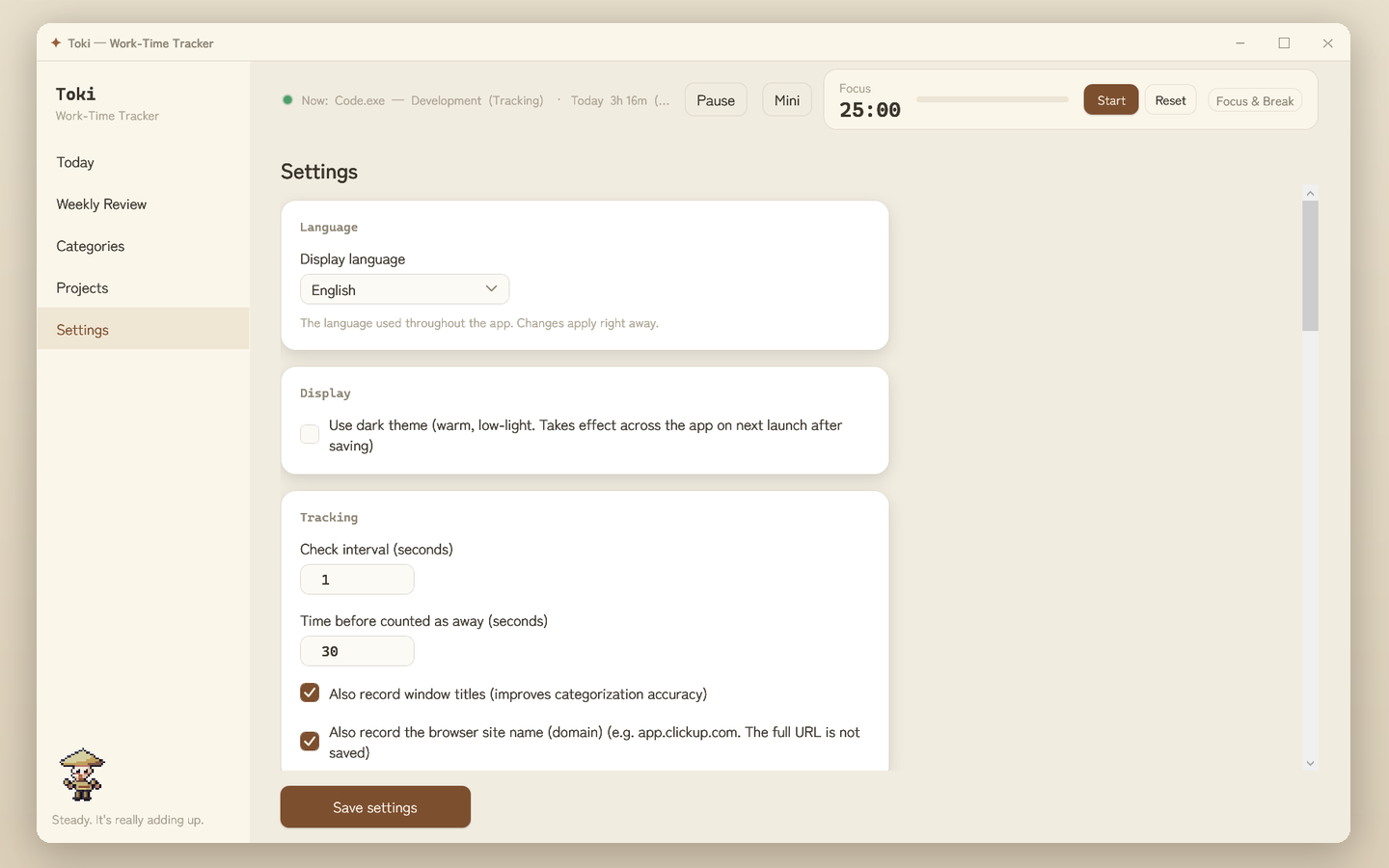Click the 25:00 focus timer display
Screen dimensions: 1389x868
870,110
